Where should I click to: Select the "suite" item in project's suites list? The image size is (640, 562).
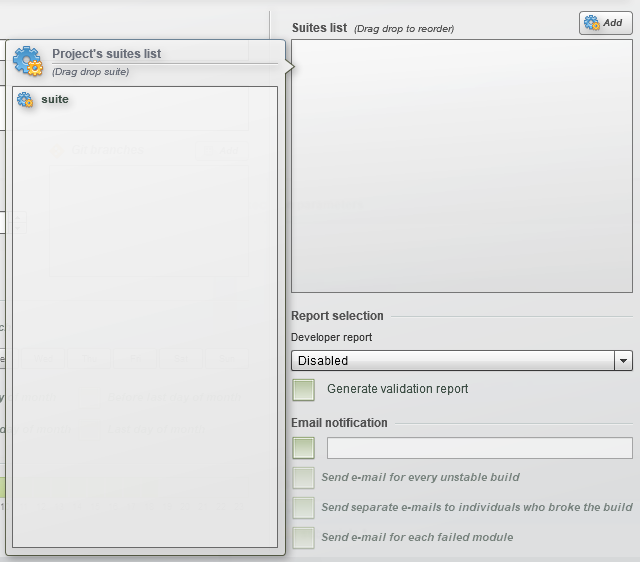55,99
